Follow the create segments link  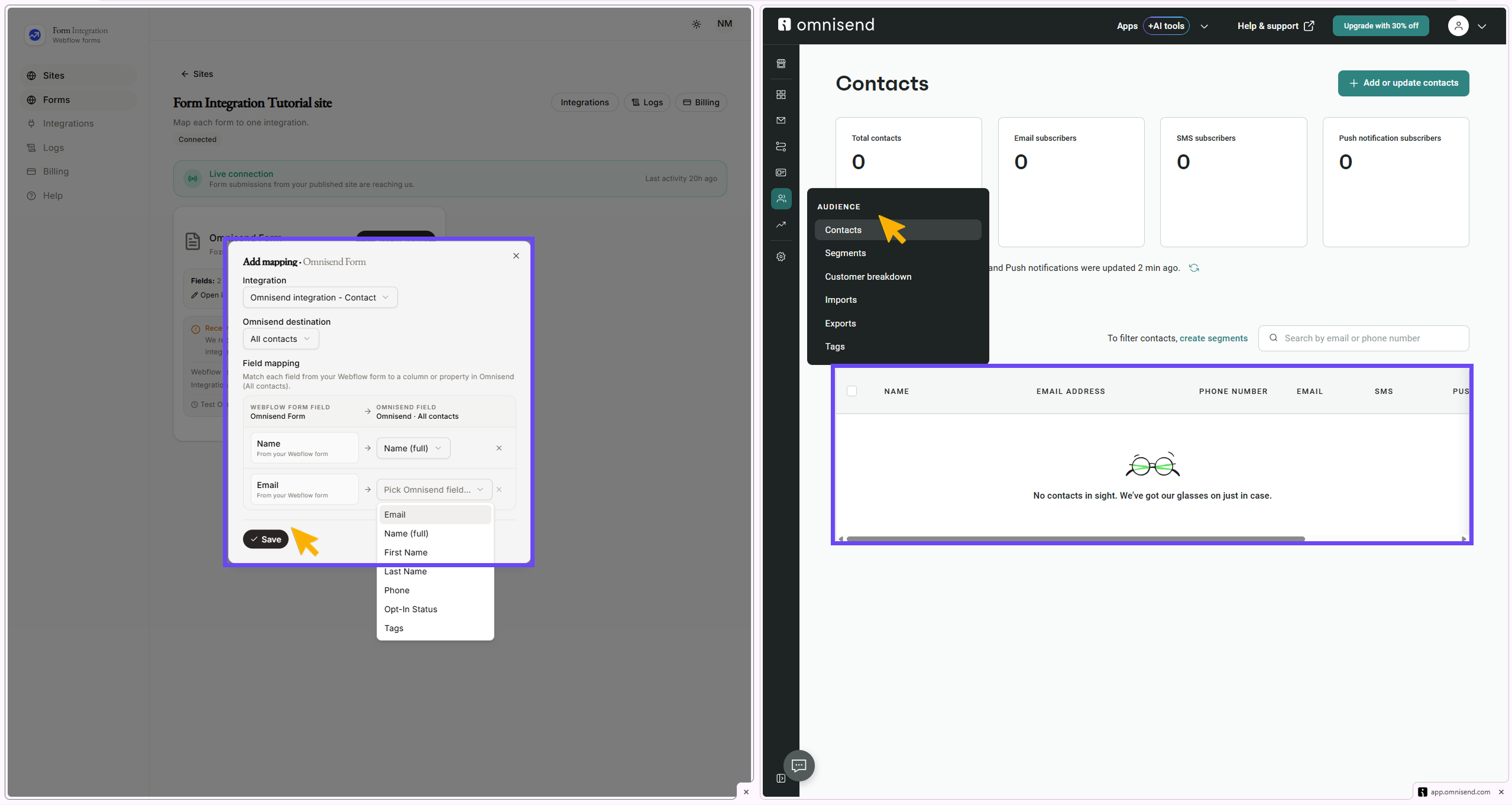pos(1213,338)
